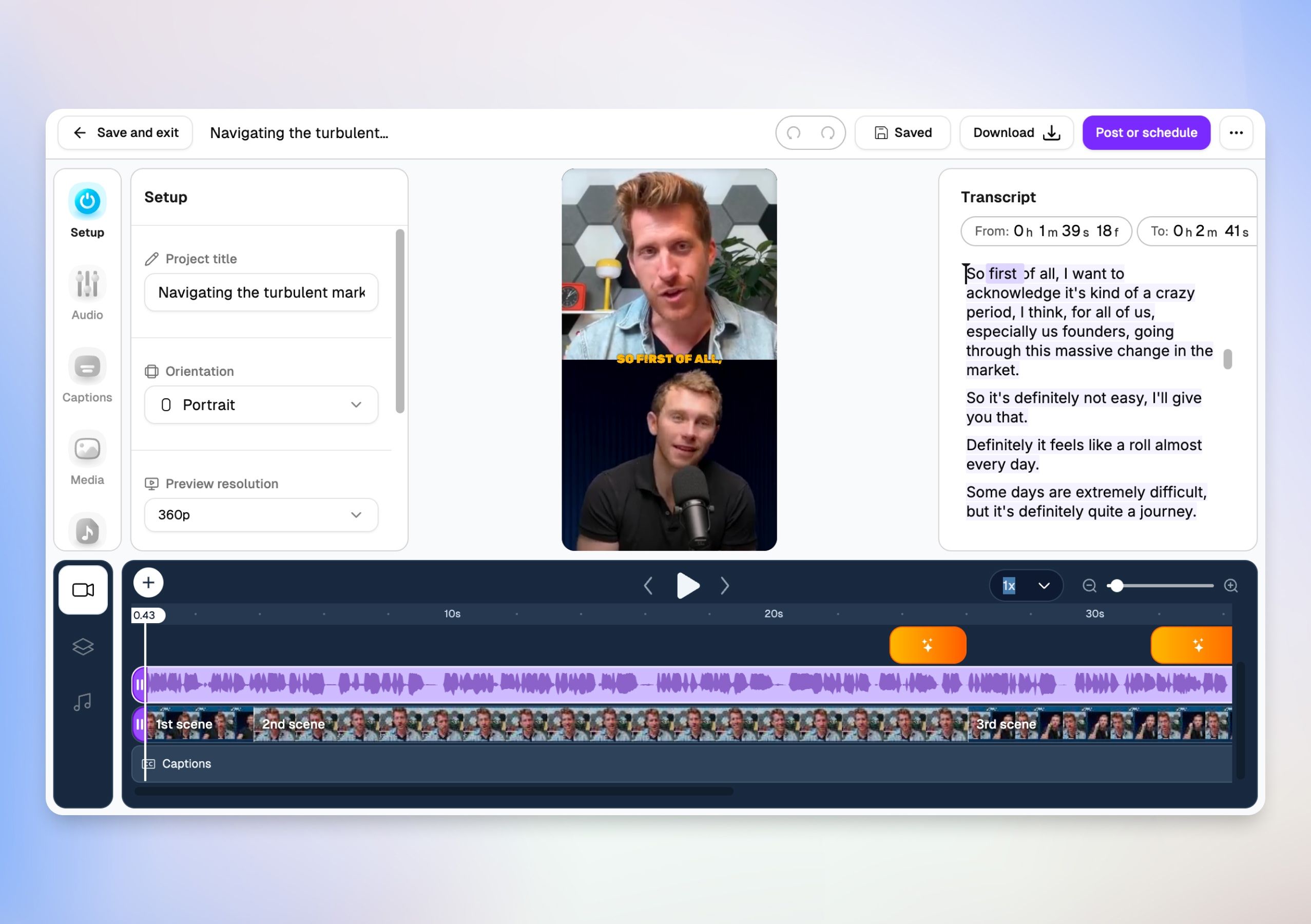Viewport: 1311px width, 924px height.
Task: Go to next scene arrow
Action: click(x=725, y=585)
